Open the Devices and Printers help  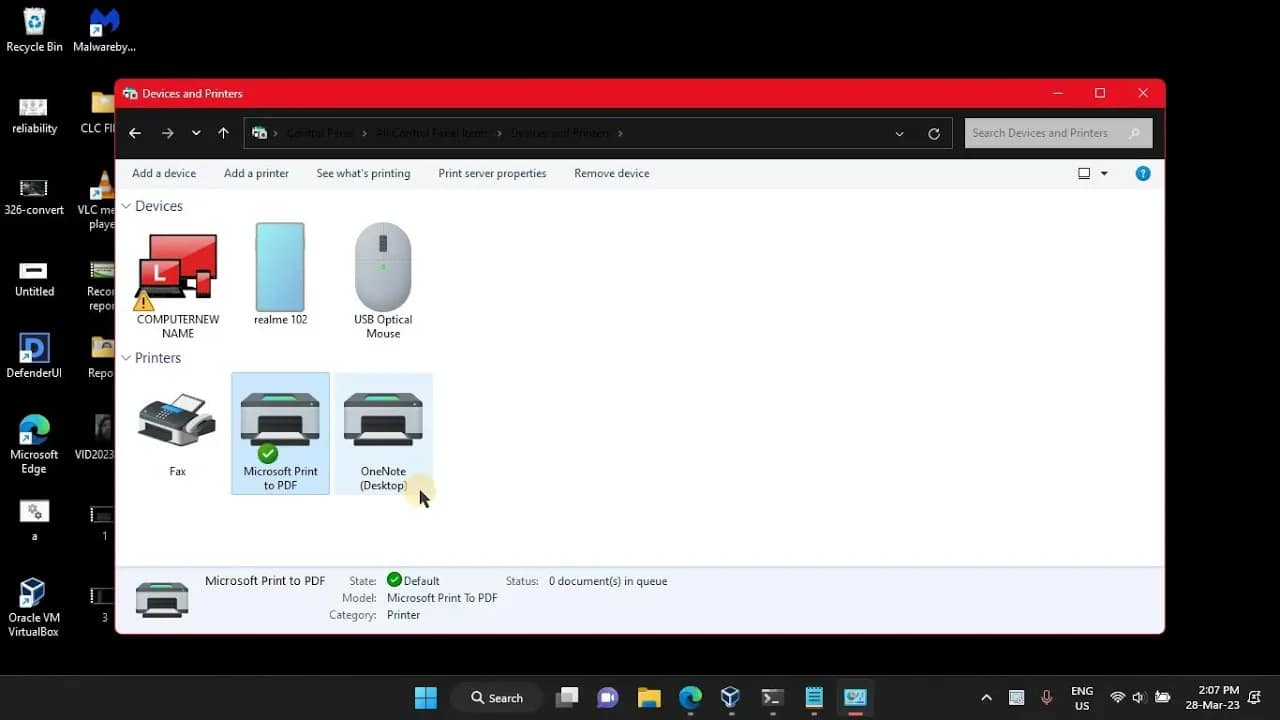[1142, 173]
